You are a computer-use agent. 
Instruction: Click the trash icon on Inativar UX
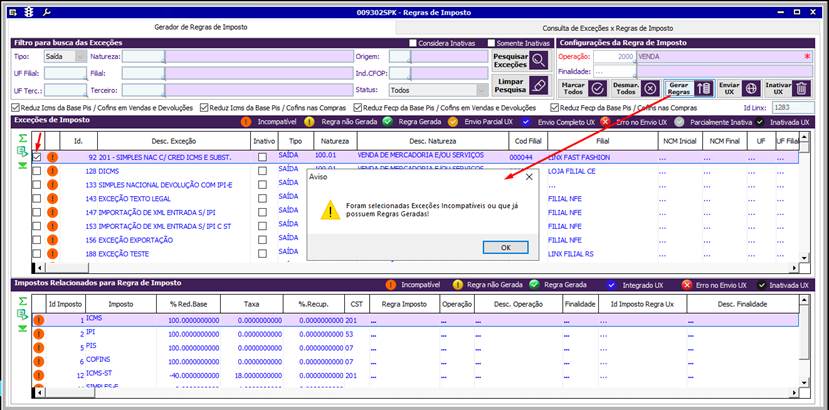[802, 88]
